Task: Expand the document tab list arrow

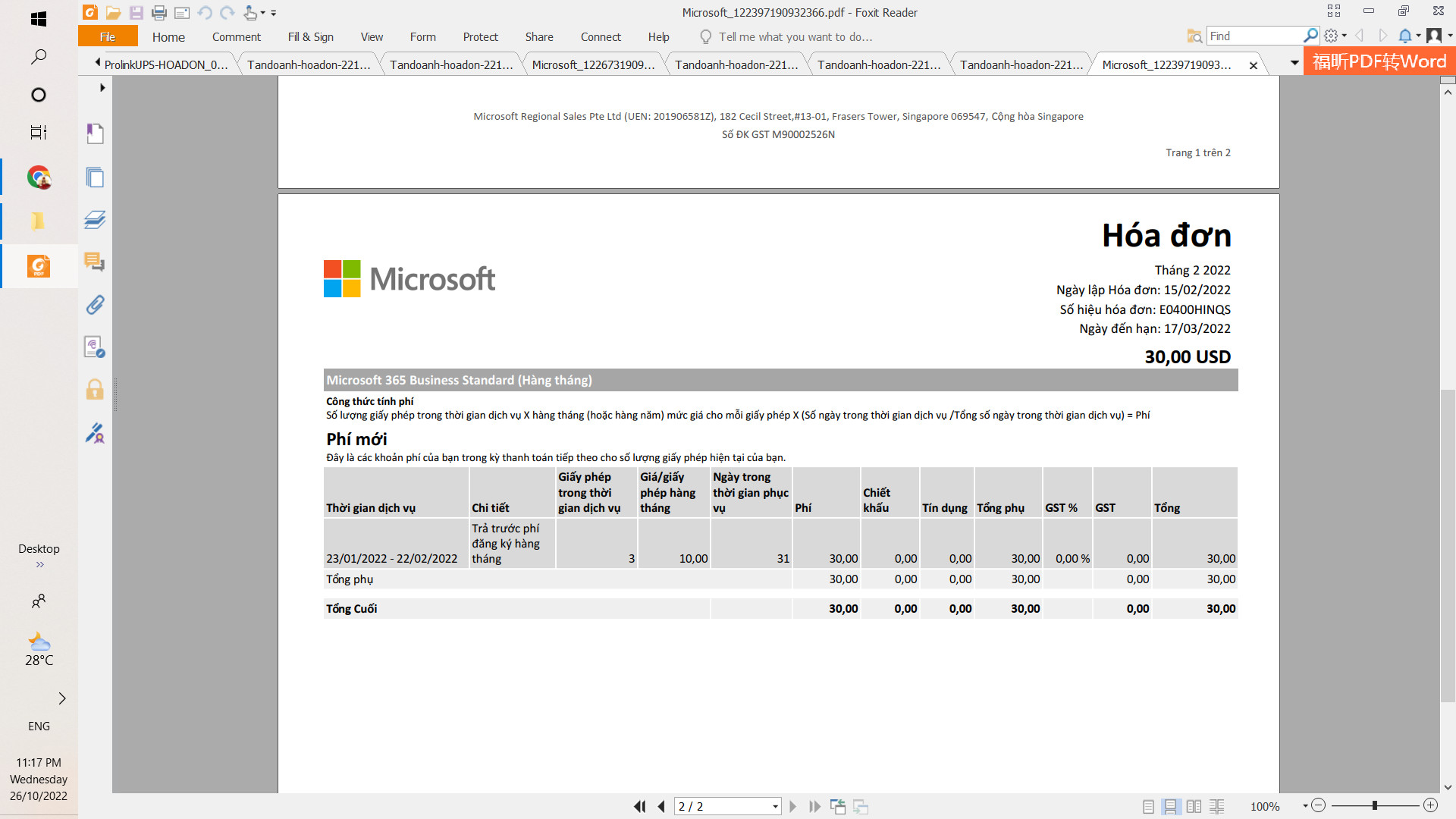Action: click(x=1294, y=63)
